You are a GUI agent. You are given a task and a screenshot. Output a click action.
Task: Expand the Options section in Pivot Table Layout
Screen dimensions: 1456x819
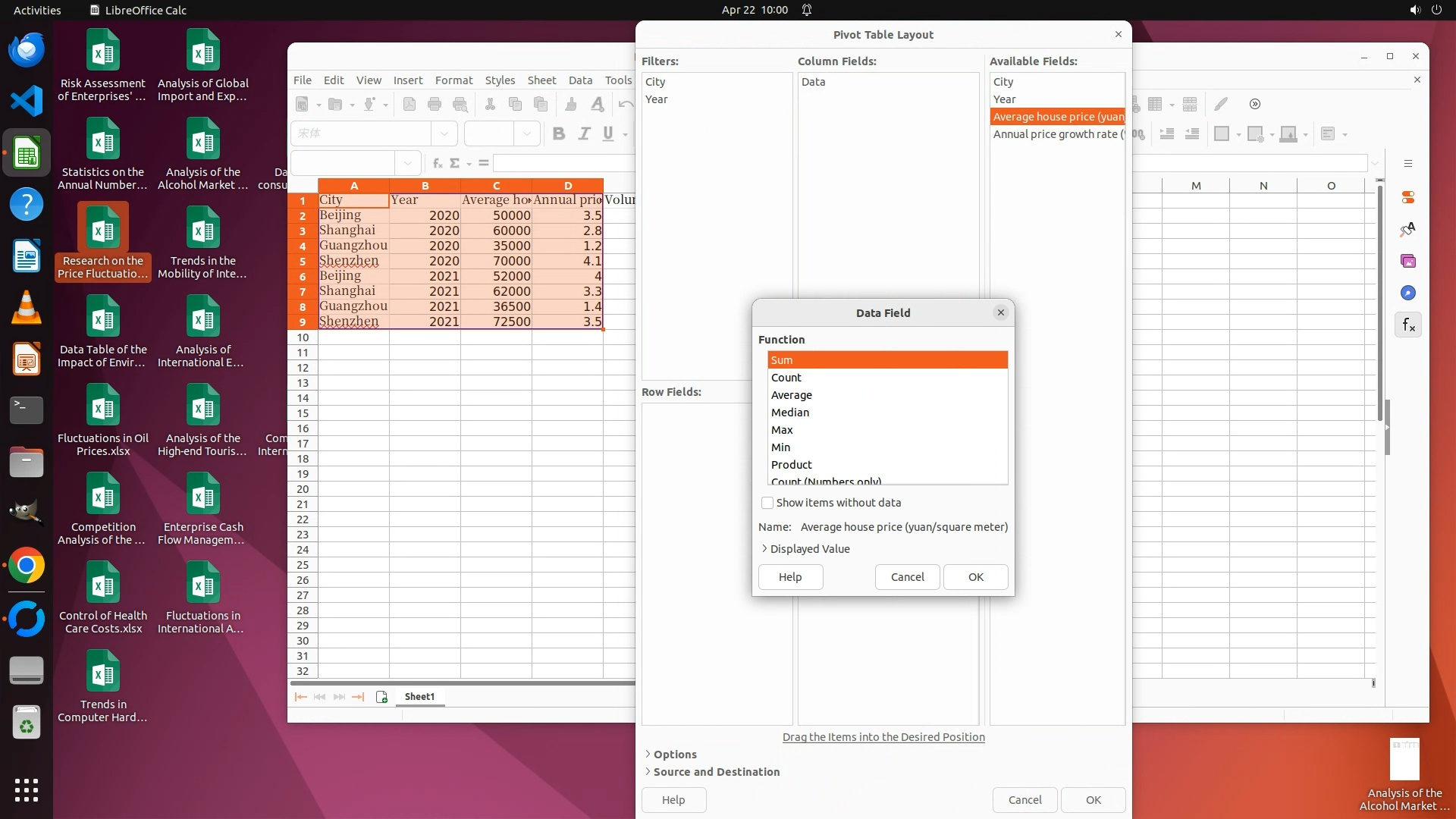(674, 755)
